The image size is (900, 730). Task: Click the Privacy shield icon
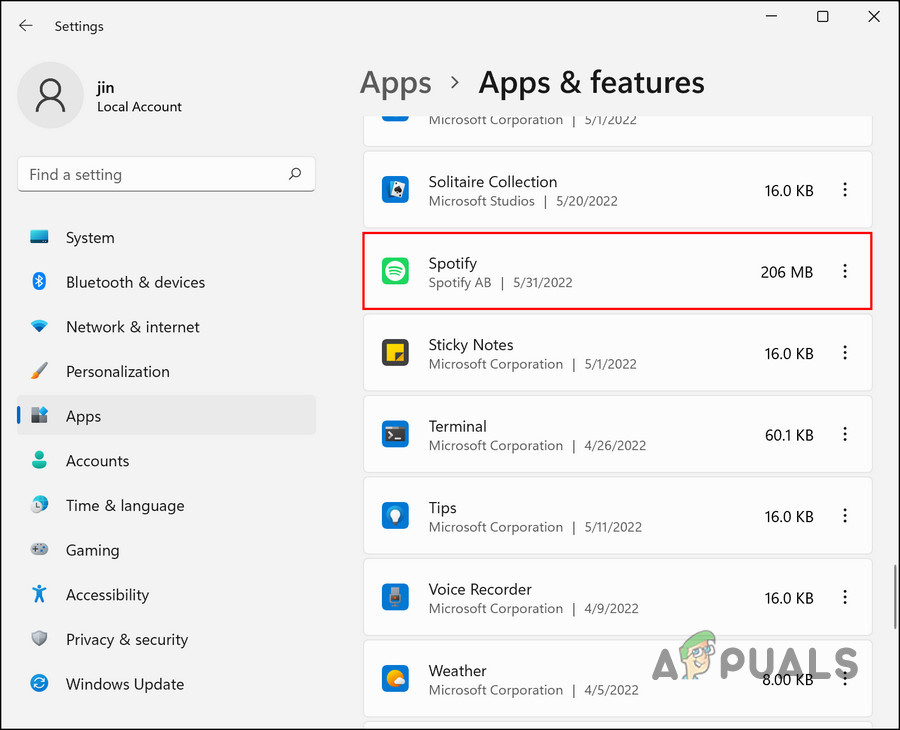coord(39,639)
